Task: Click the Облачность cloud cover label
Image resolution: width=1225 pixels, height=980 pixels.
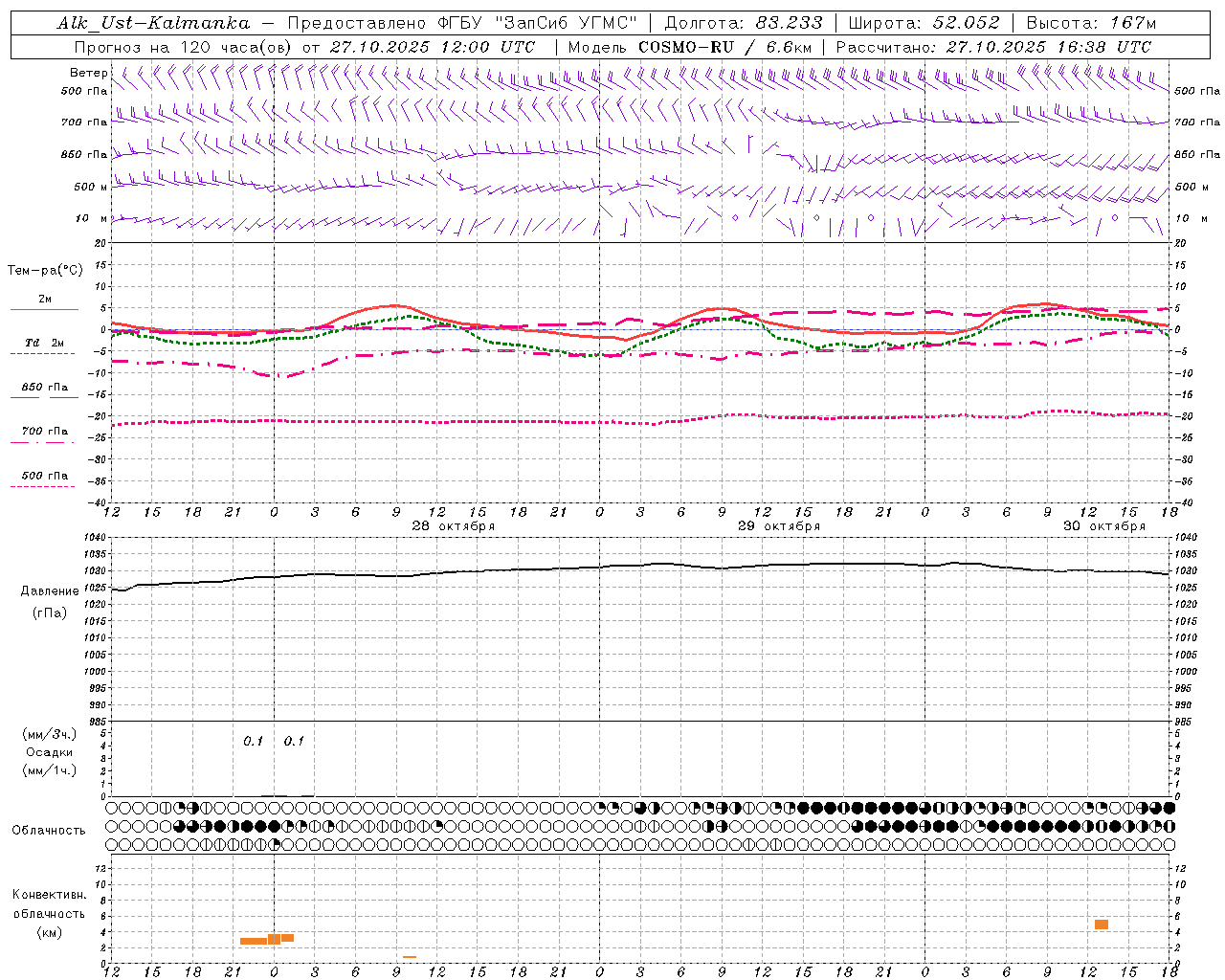Action: tap(49, 831)
